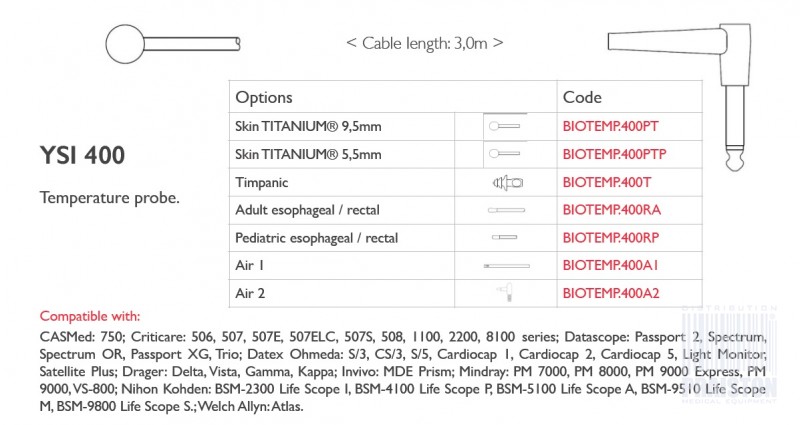Click the YSI 400 product title
The width and height of the screenshot is (800, 425).
coord(82,156)
